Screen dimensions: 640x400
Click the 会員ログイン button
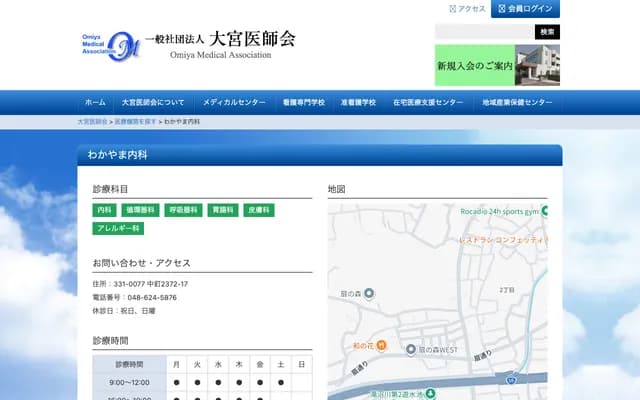pos(525,9)
